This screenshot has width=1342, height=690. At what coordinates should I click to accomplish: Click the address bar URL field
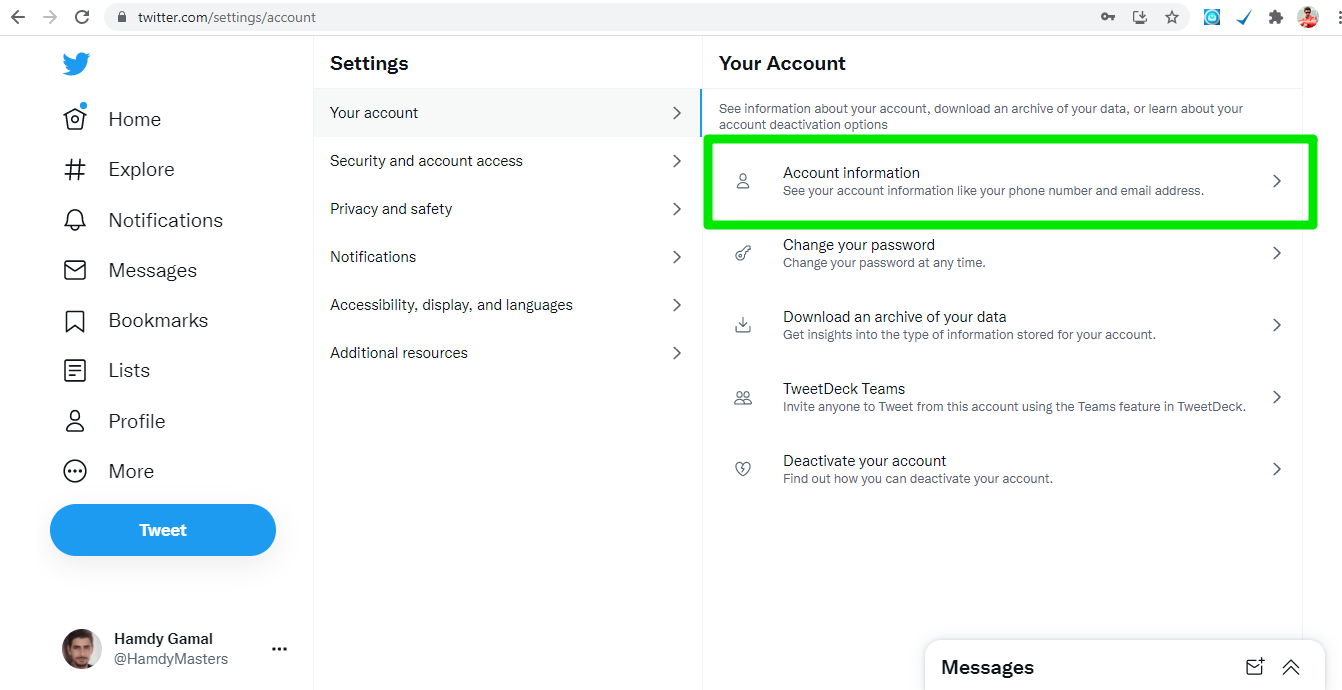600,17
